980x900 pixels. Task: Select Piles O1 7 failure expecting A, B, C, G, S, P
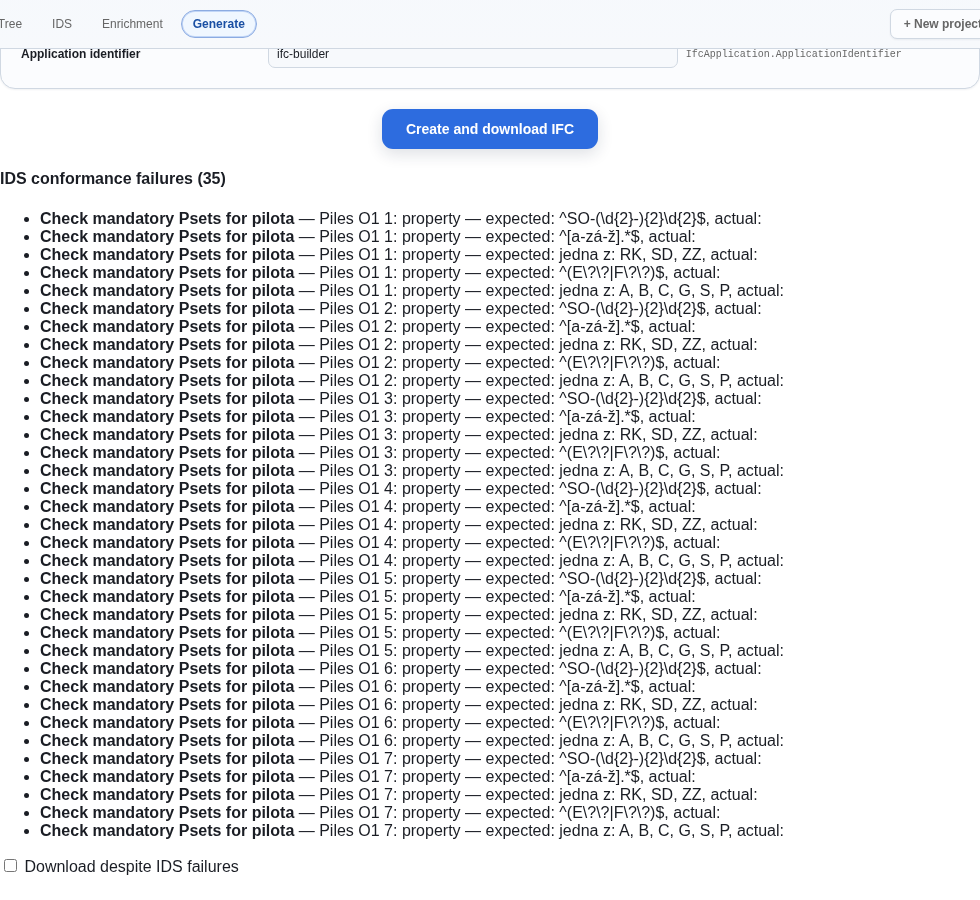pos(412,831)
